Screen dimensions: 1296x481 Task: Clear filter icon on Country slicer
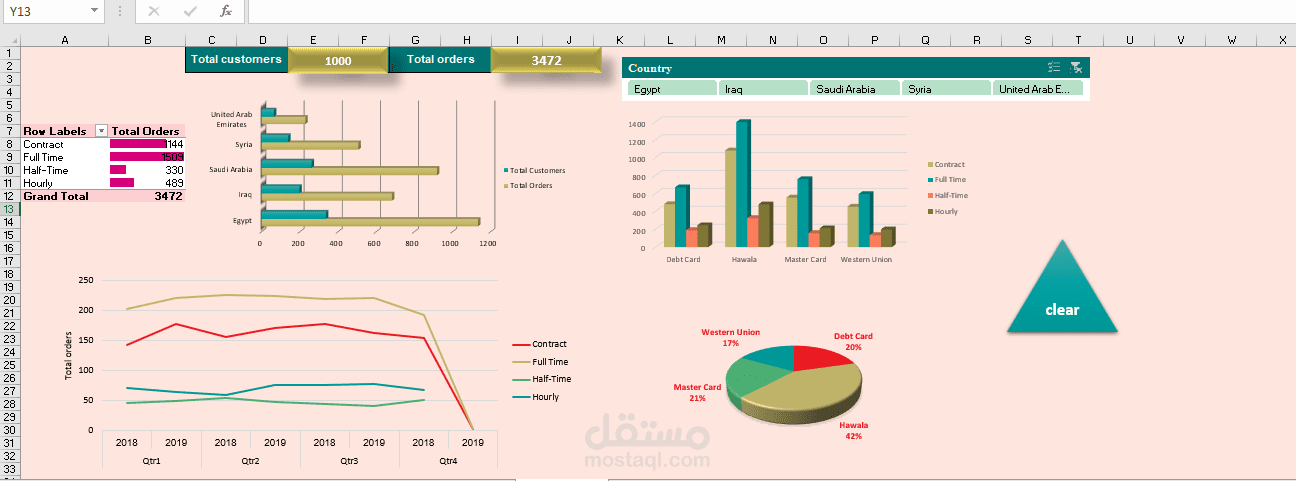click(x=1076, y=68)
